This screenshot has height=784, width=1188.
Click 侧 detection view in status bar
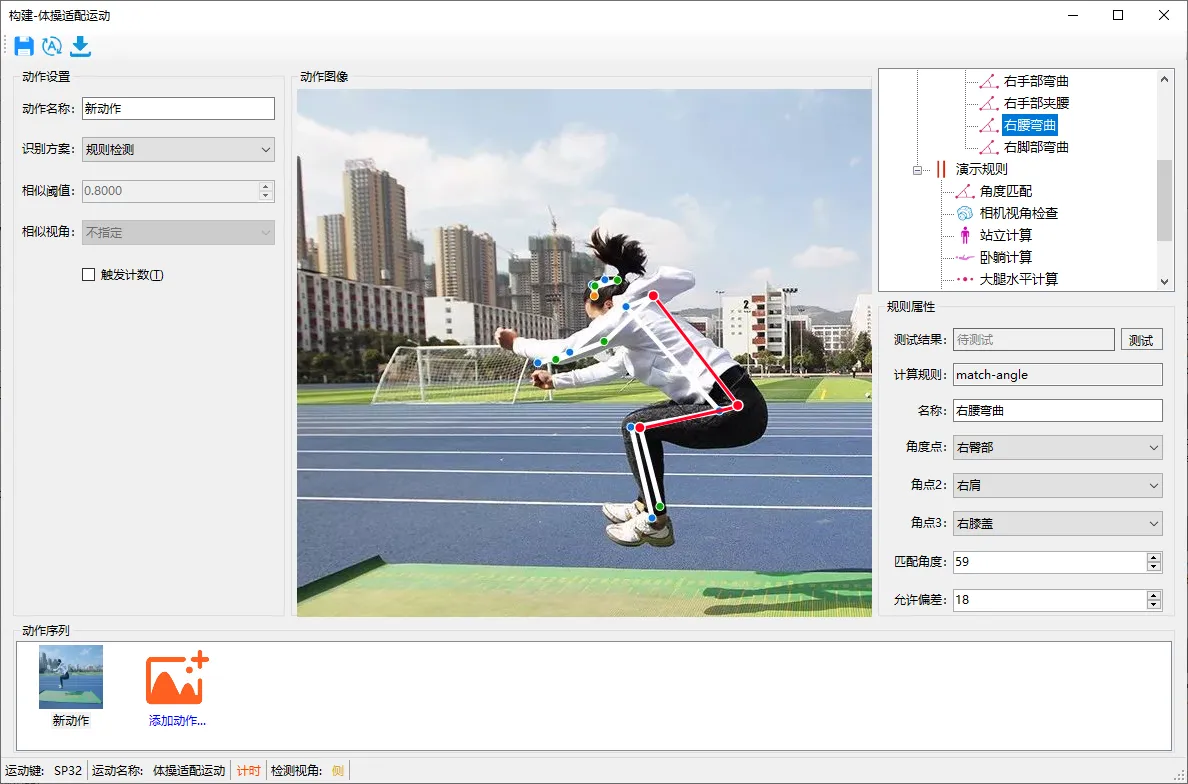tap(338, 770)
